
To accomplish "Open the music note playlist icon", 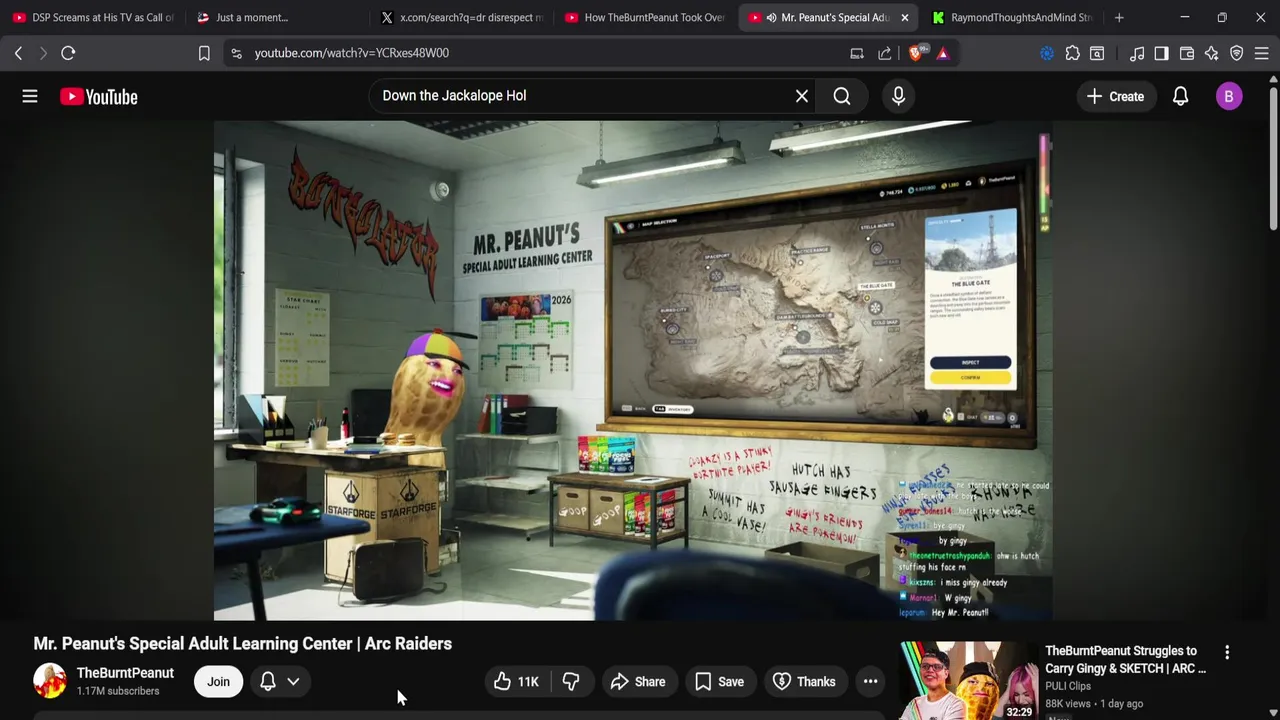I will point(1137,53).
